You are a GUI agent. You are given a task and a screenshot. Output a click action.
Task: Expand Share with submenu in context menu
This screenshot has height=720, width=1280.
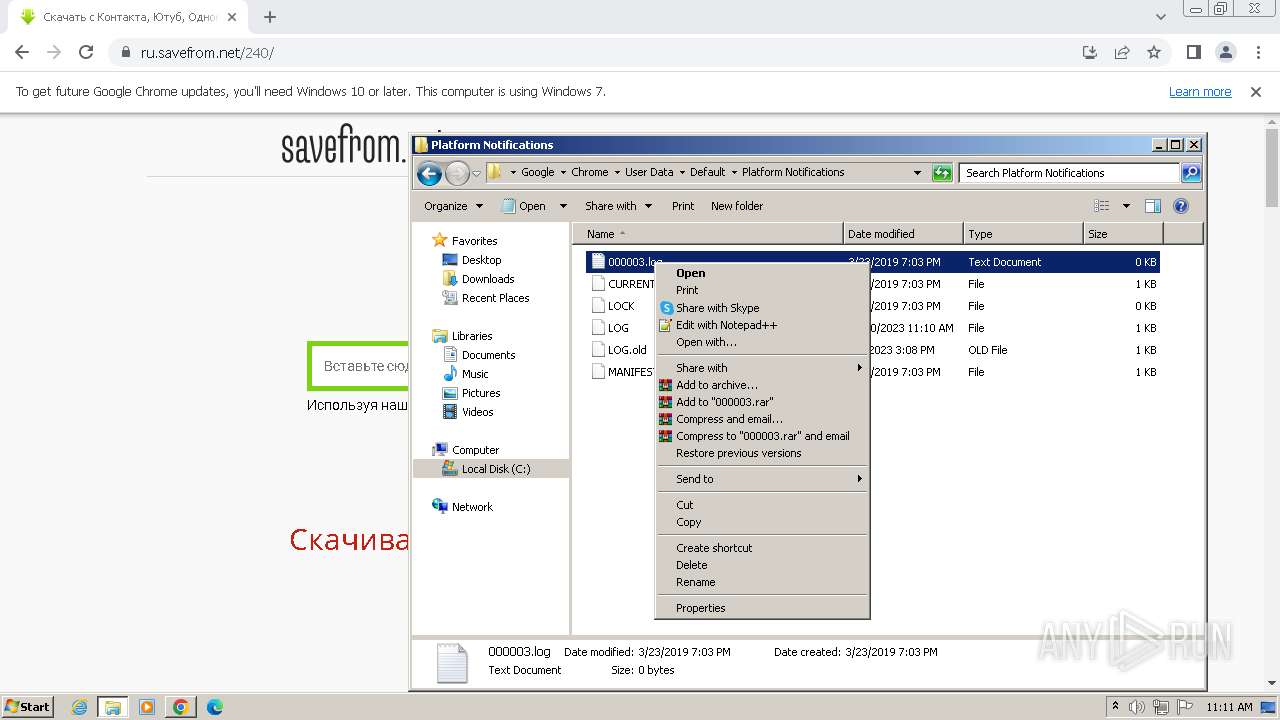[762, 368]
